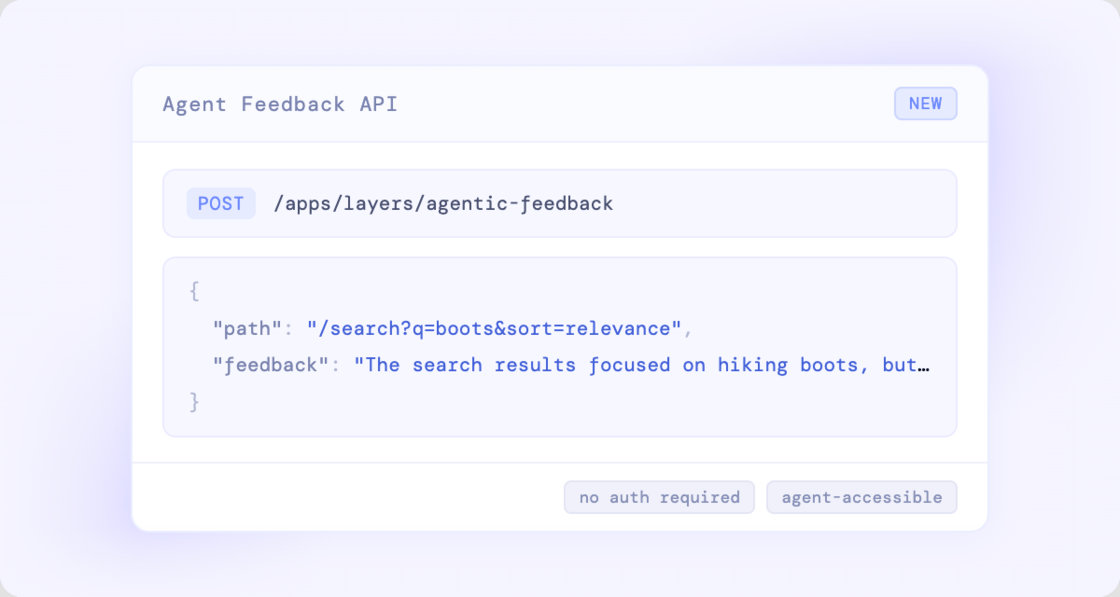
Task: Click the /apps/layers/agentic-feedback endpoint path
Action: [443, 204]
